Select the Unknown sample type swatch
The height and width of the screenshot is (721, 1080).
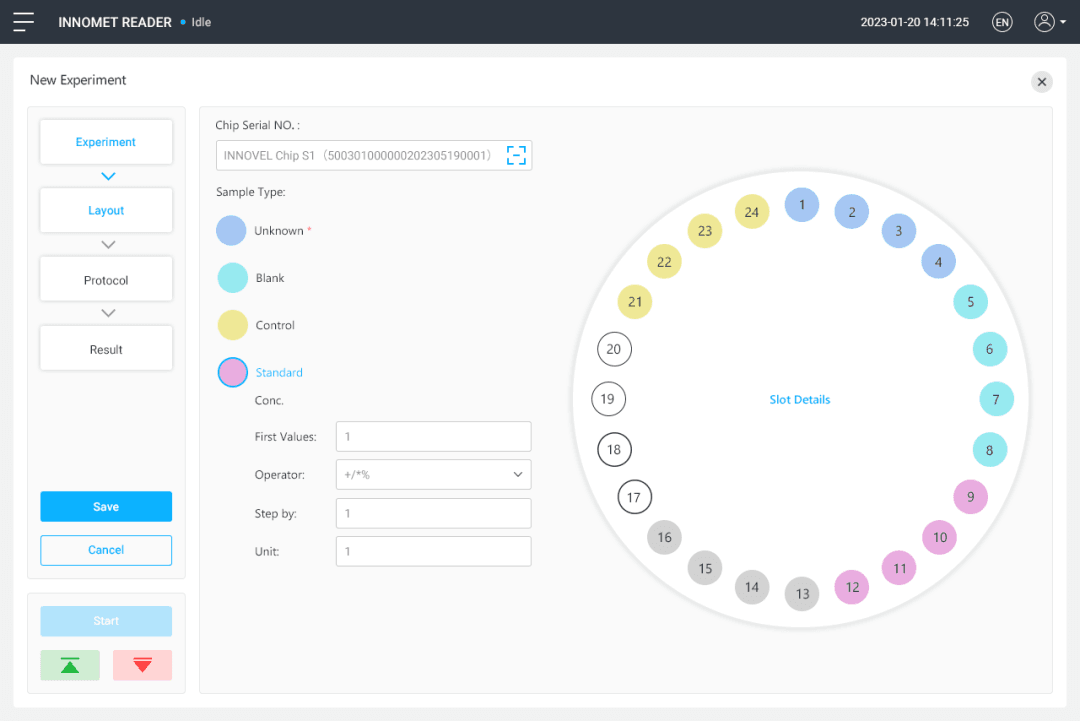coord(231,231)
